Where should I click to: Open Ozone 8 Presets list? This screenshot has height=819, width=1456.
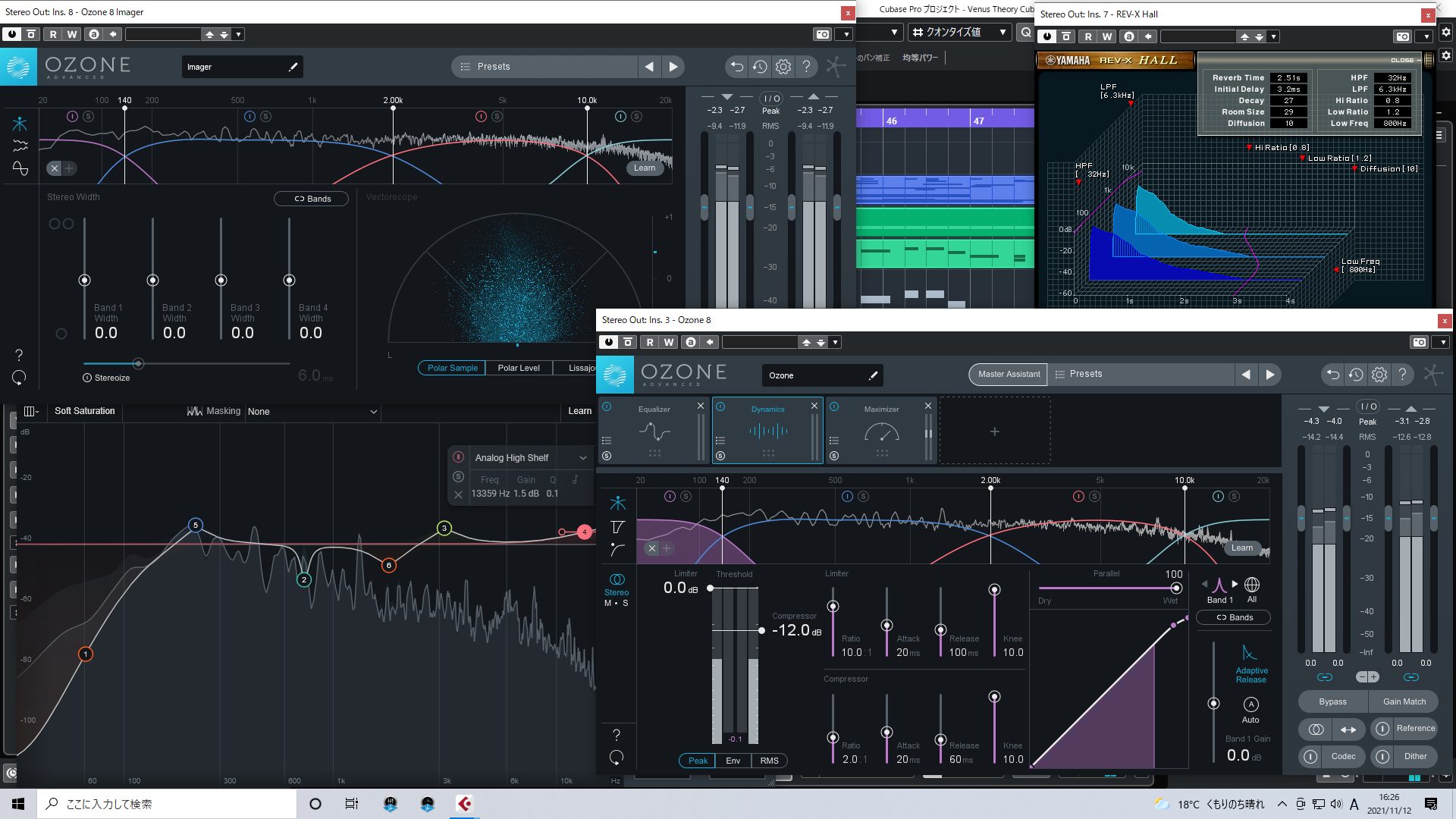pyautogui.click(x=1142, y=374)
